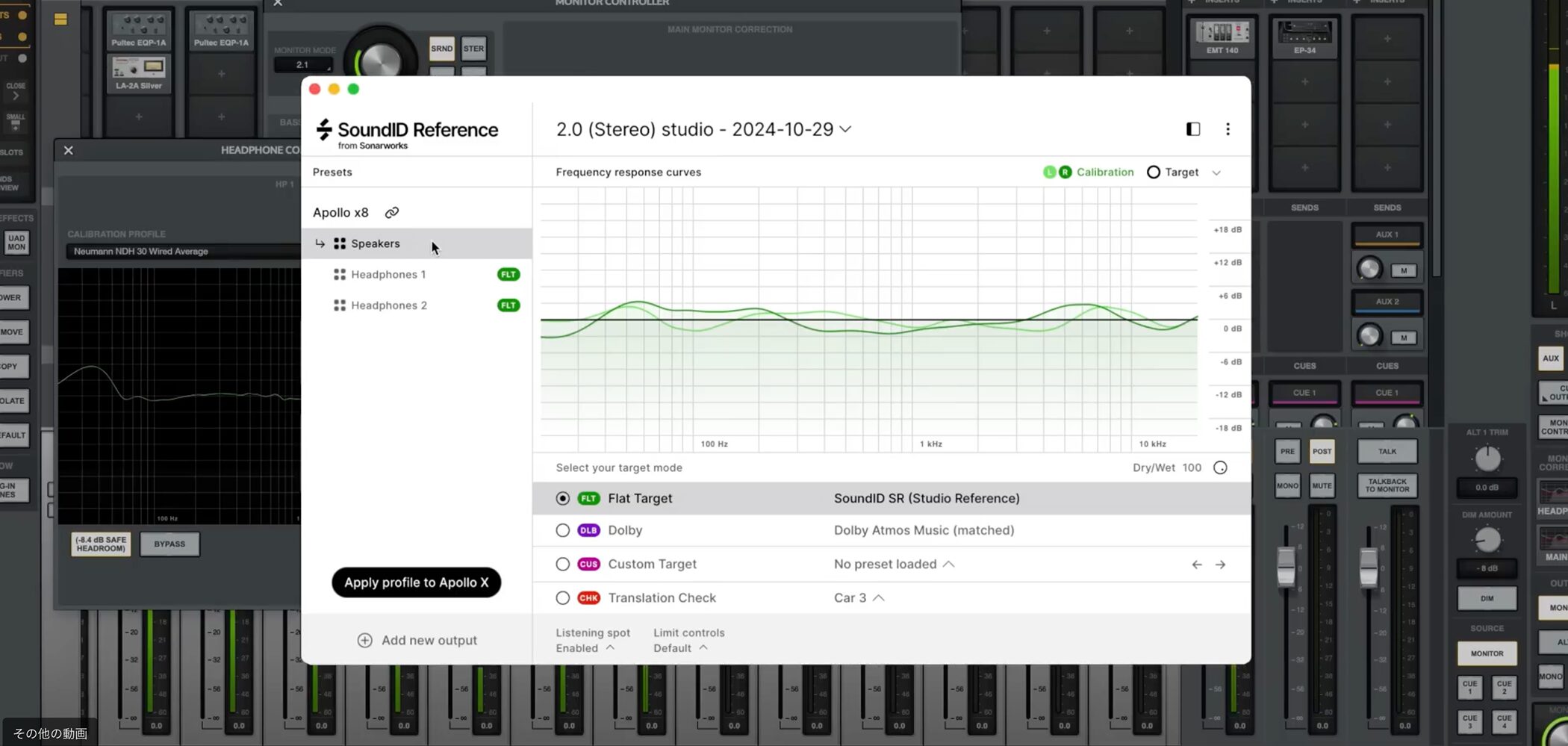Click the FLT badge on Headphones 1
Image resolution: width=1568 pixels, height=746 pixels.
[x=508, y=275]
